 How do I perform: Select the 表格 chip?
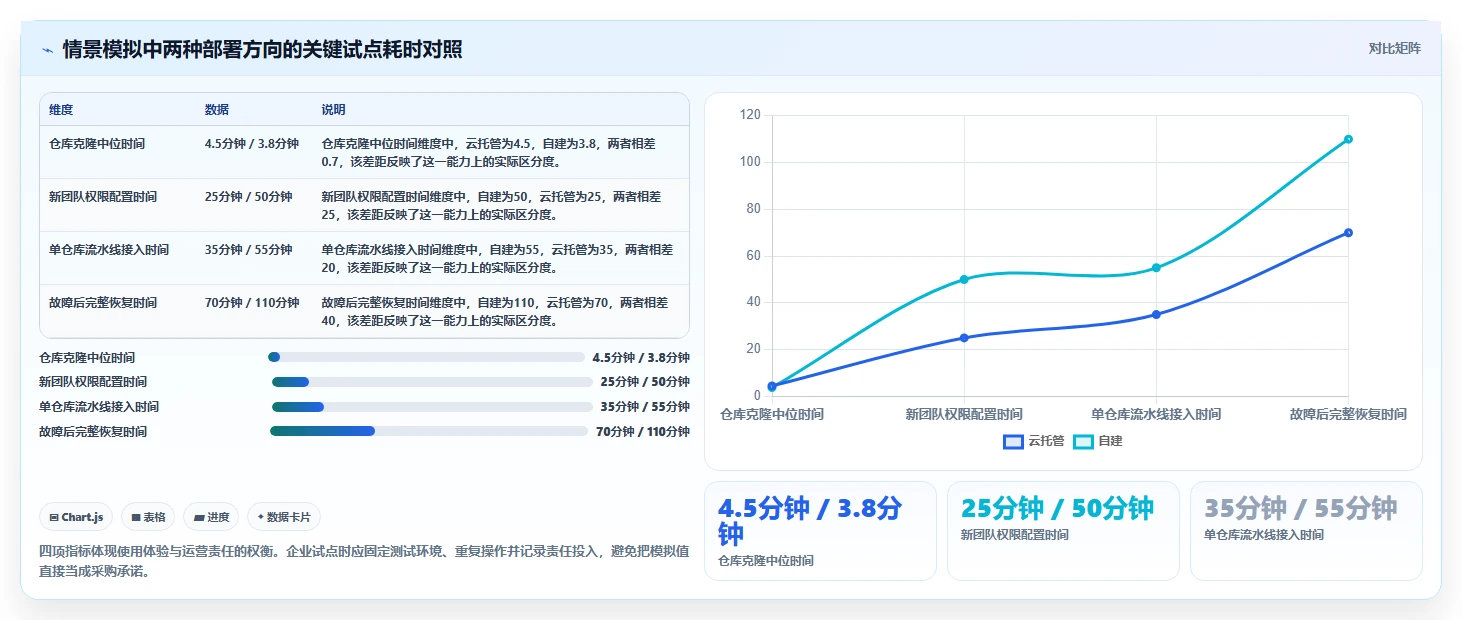pyautogui.click(x=148, y=517)
